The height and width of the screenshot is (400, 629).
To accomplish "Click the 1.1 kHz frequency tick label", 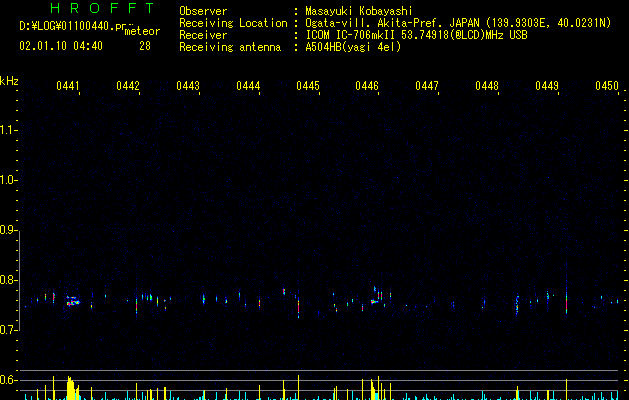I will pos(8,130).
